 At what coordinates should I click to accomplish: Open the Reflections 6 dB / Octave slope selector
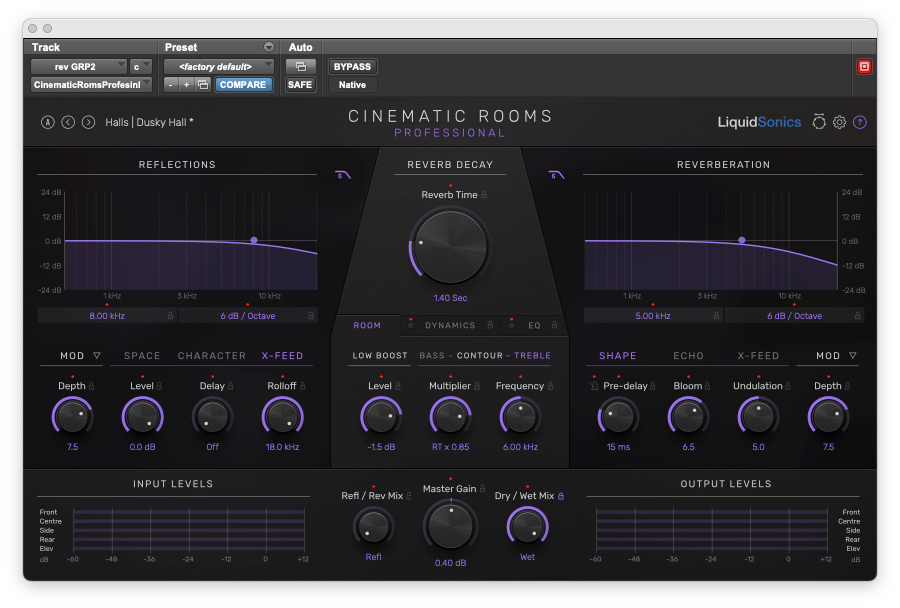(x=247, y=316)
